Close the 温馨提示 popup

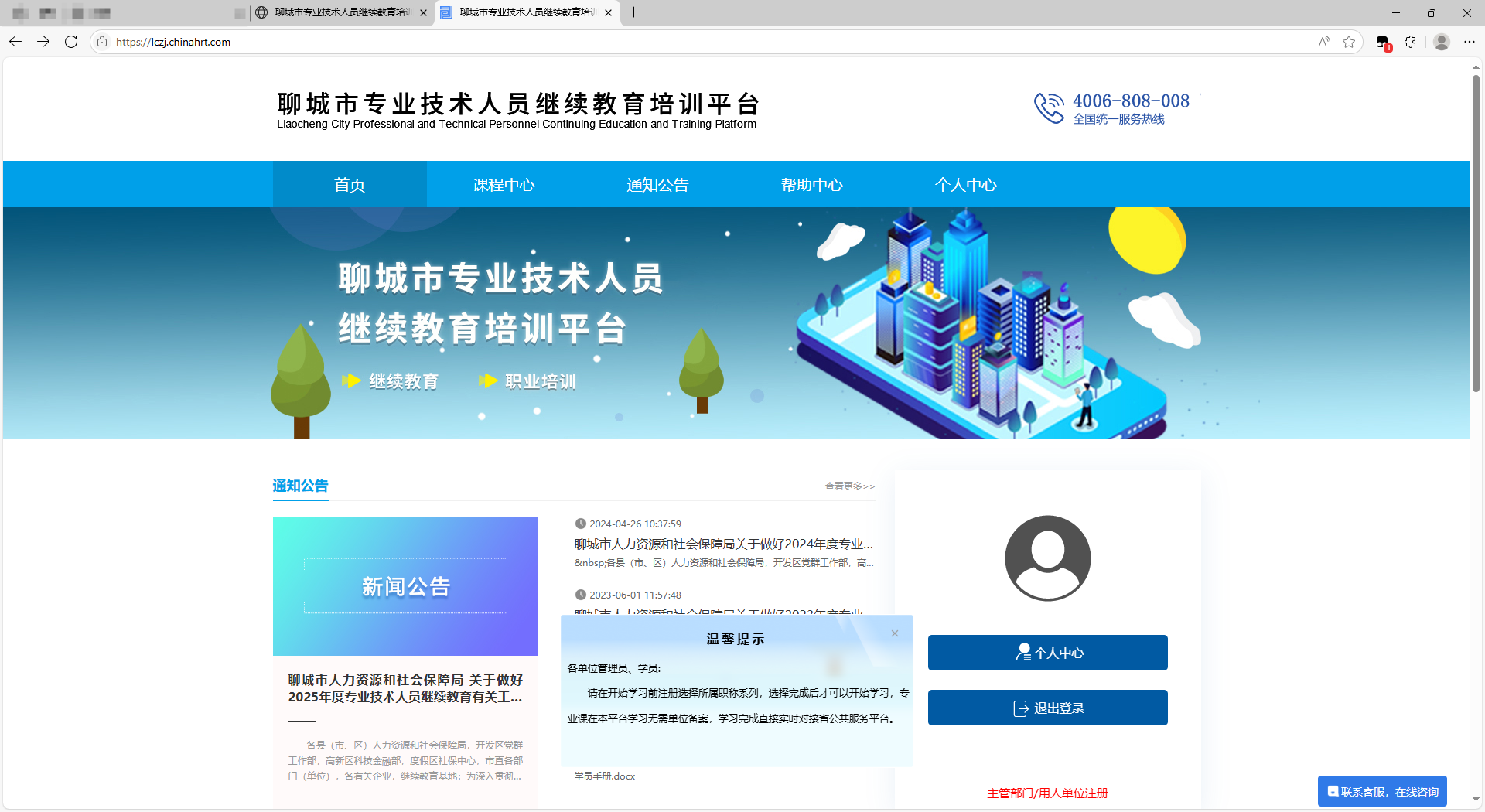click(x=895, y=633)
